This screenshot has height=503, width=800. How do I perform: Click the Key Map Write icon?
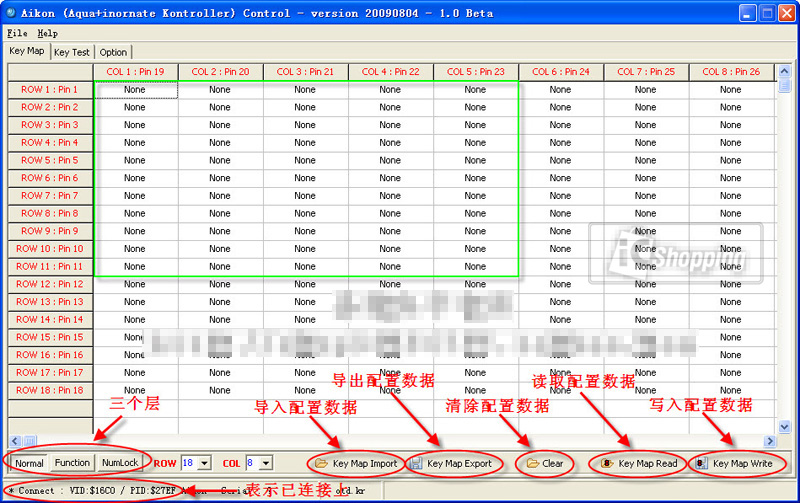coord(701,464)
